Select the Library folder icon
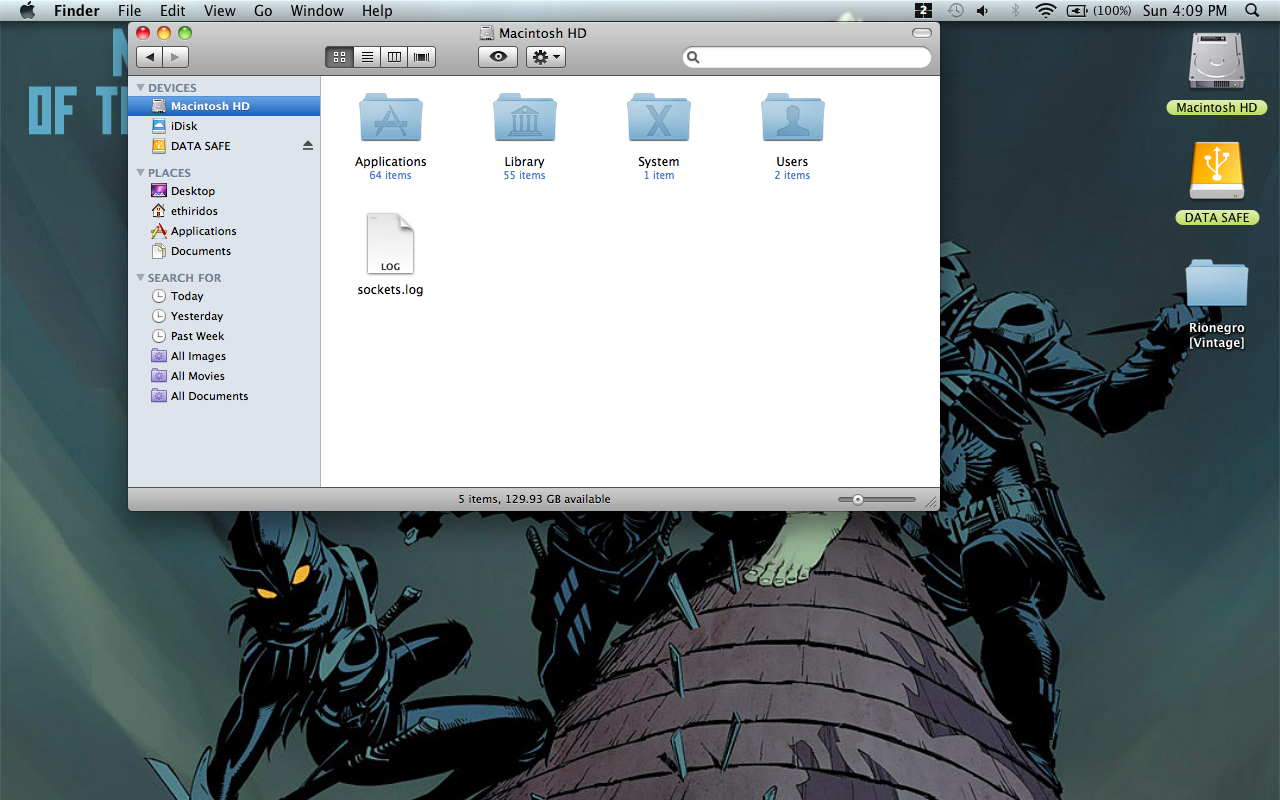Image resolution: width=1280 pixels, height=800 pixels. click(x=525, y=118)
